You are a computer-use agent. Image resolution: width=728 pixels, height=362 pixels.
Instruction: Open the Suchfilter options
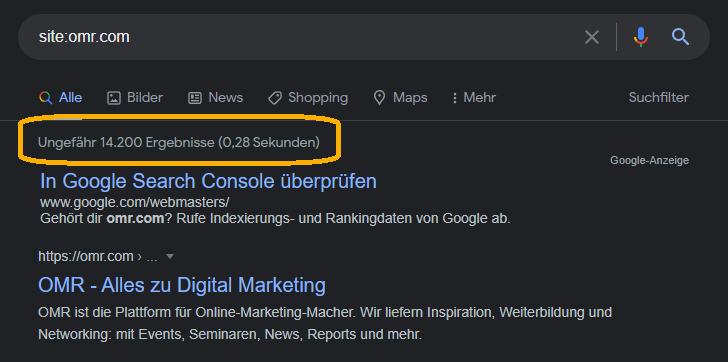(x=658, y=97)
